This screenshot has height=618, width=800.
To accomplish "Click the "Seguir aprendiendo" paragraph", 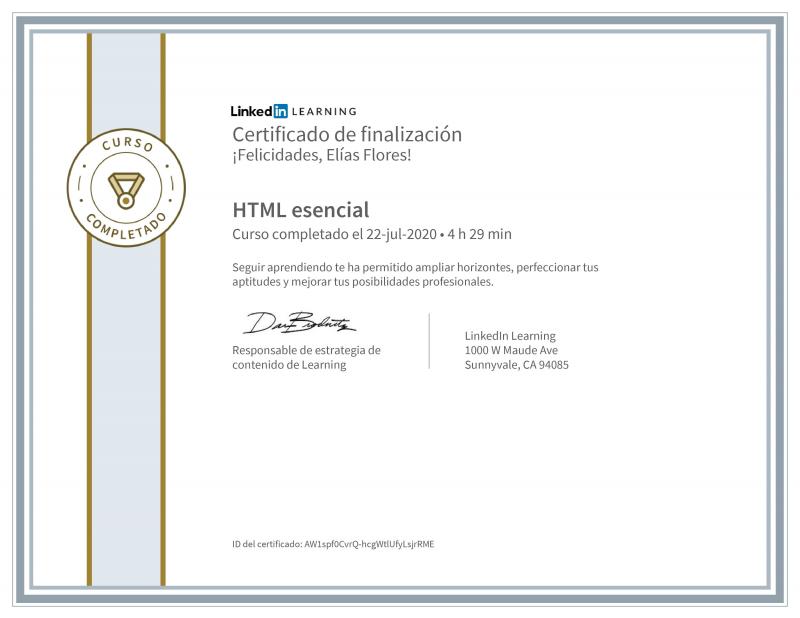I will coord(415,274).
